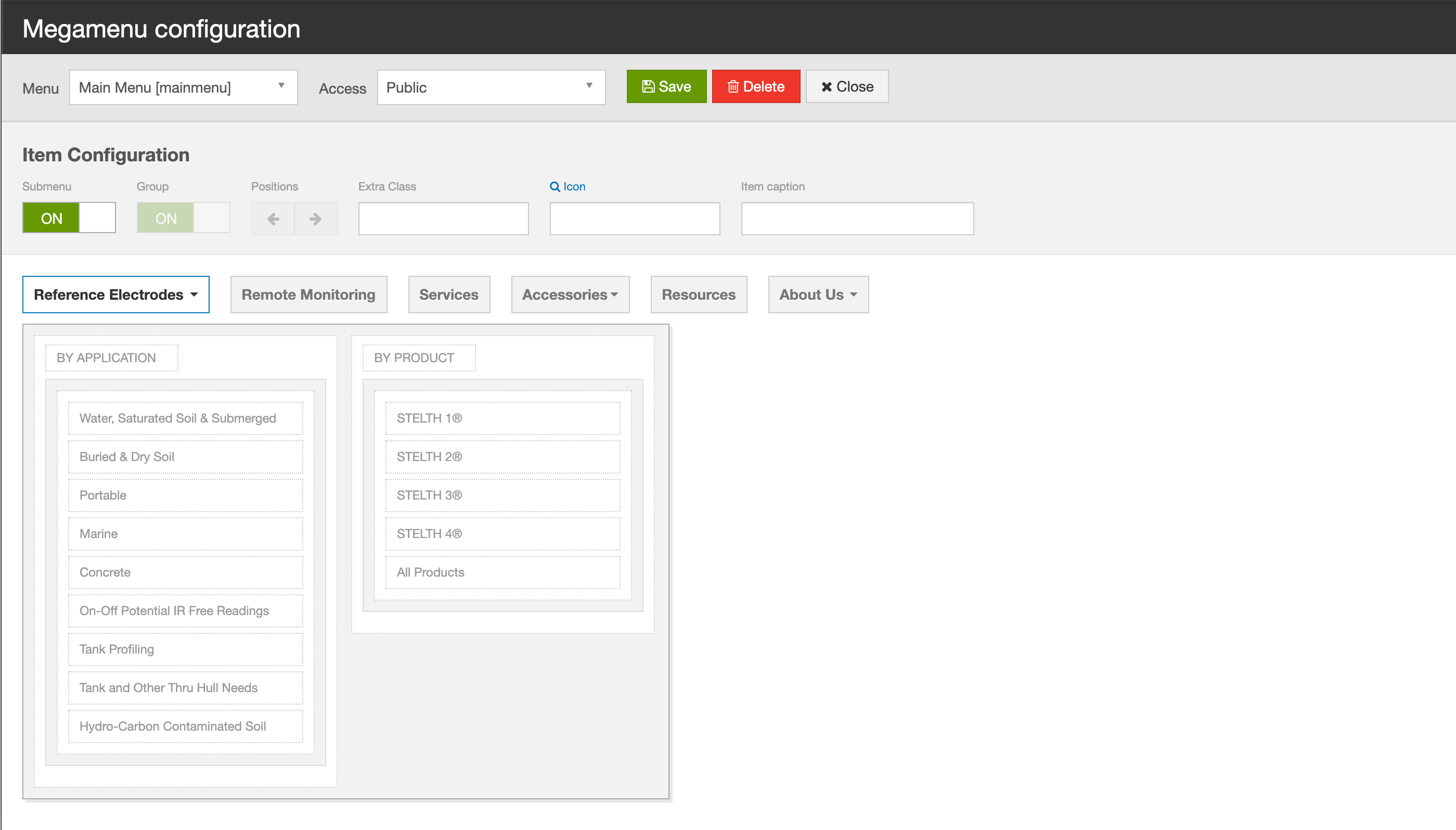Viewport: 1456px width, 830px height.
Task: Open the Main Menu dropdown
Action: 183,87
